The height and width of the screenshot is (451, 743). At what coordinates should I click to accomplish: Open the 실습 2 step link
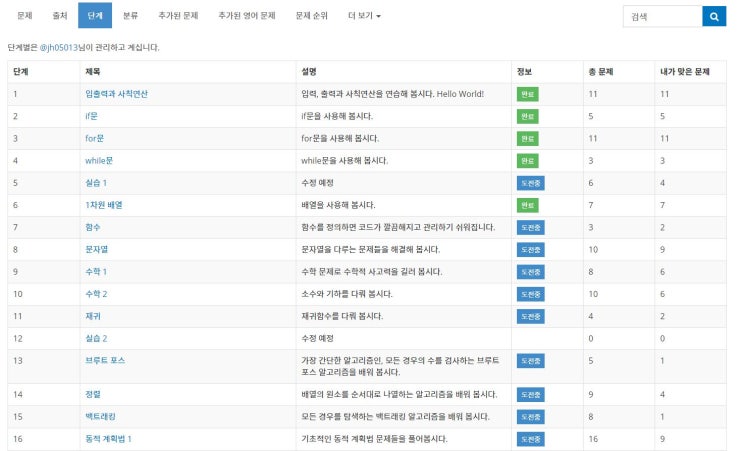96,339
